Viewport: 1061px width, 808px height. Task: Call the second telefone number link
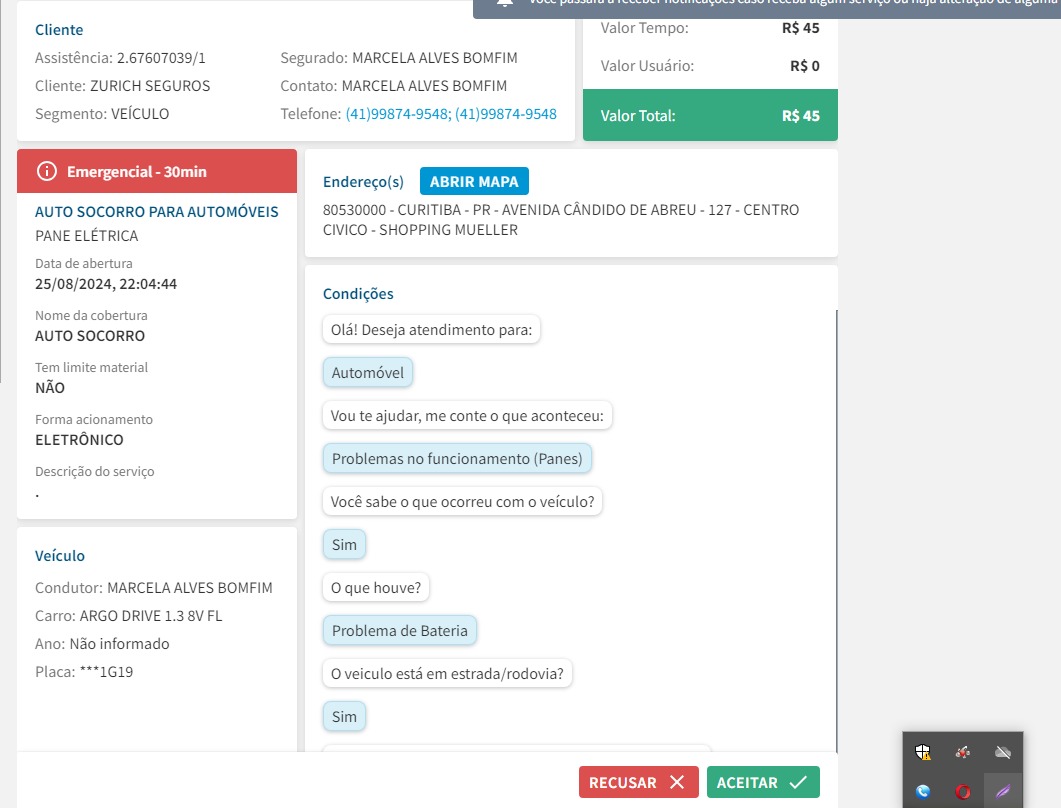click(506, 114)
